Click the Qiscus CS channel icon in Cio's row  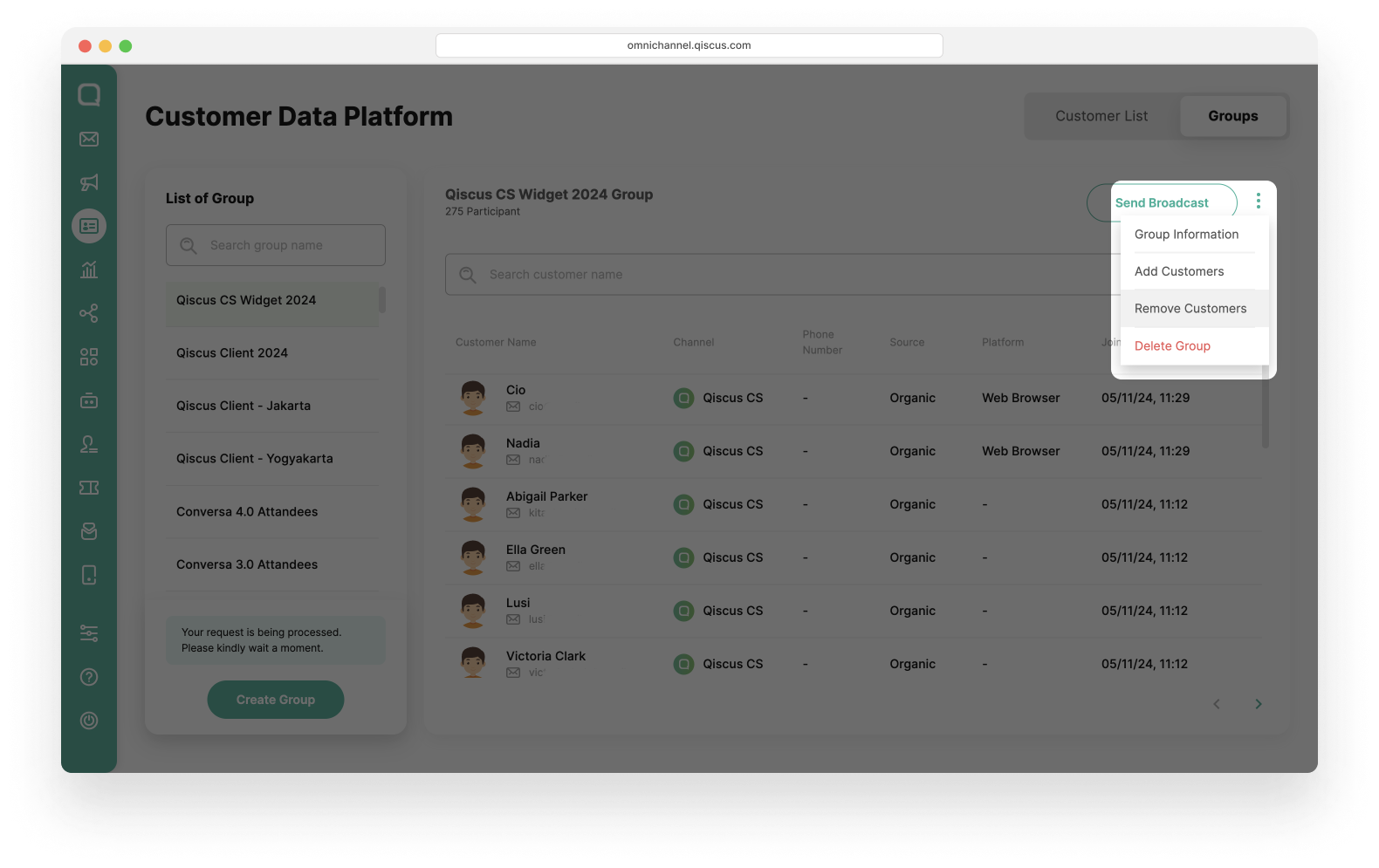pyautogui.click(x=684, y=398)
